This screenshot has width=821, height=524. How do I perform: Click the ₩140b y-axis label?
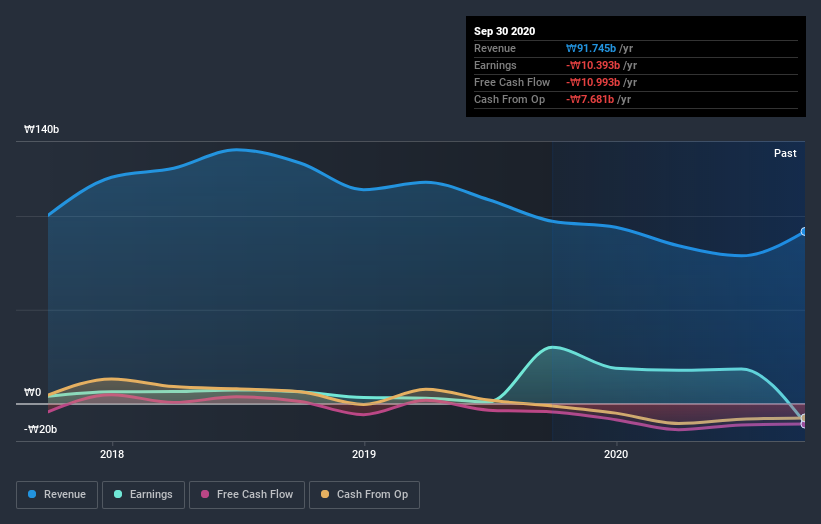[x=41, y=129]
